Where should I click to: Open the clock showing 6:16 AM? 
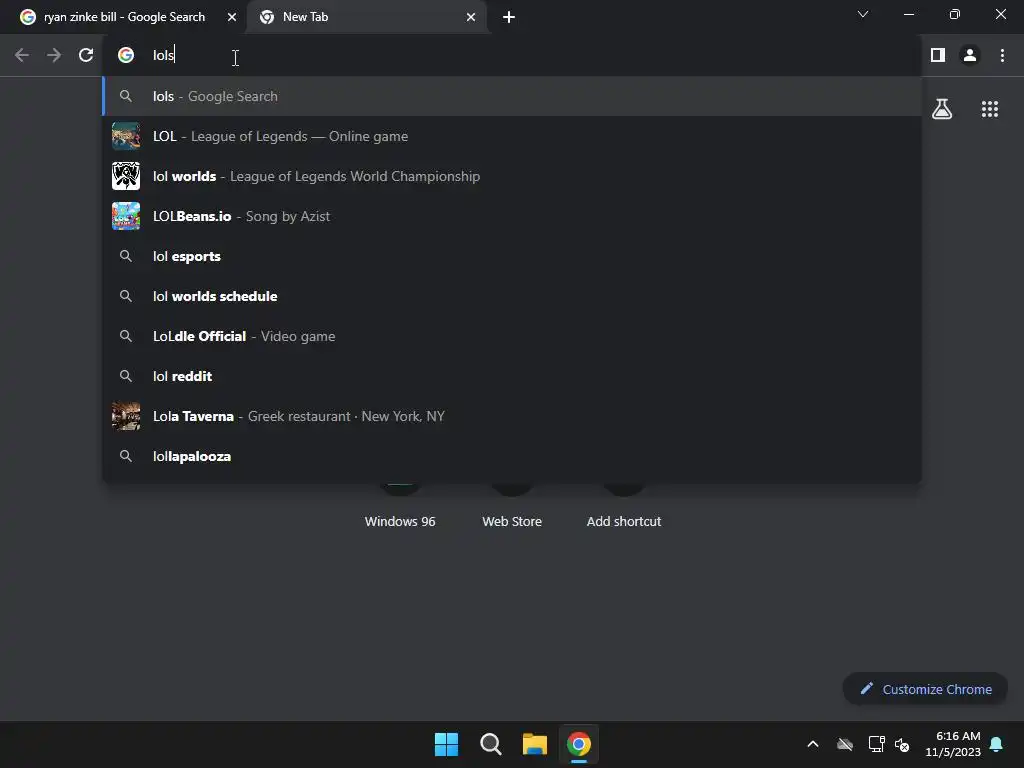(x=953, y=744)
